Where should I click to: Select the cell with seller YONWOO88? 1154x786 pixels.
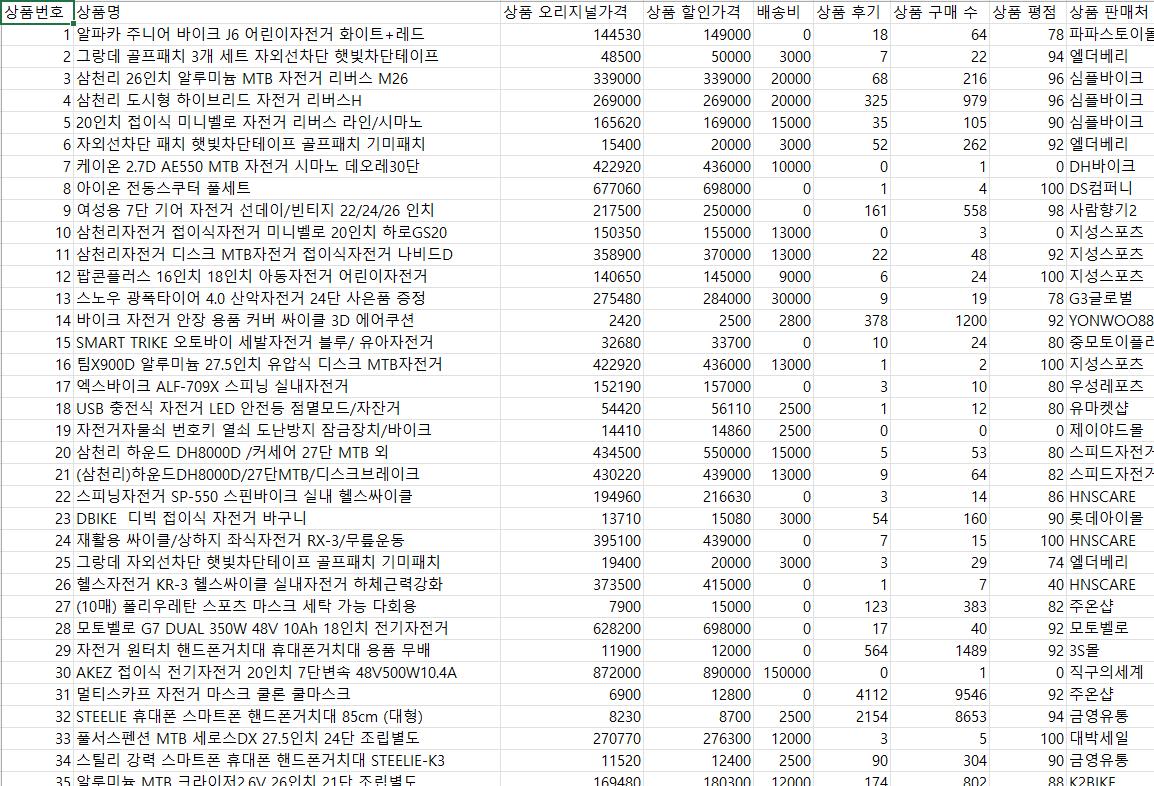(1110, 320)
